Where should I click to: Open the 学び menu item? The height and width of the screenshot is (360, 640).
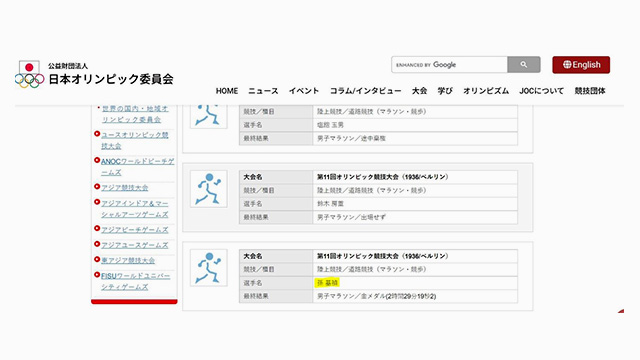pos(445,91)
